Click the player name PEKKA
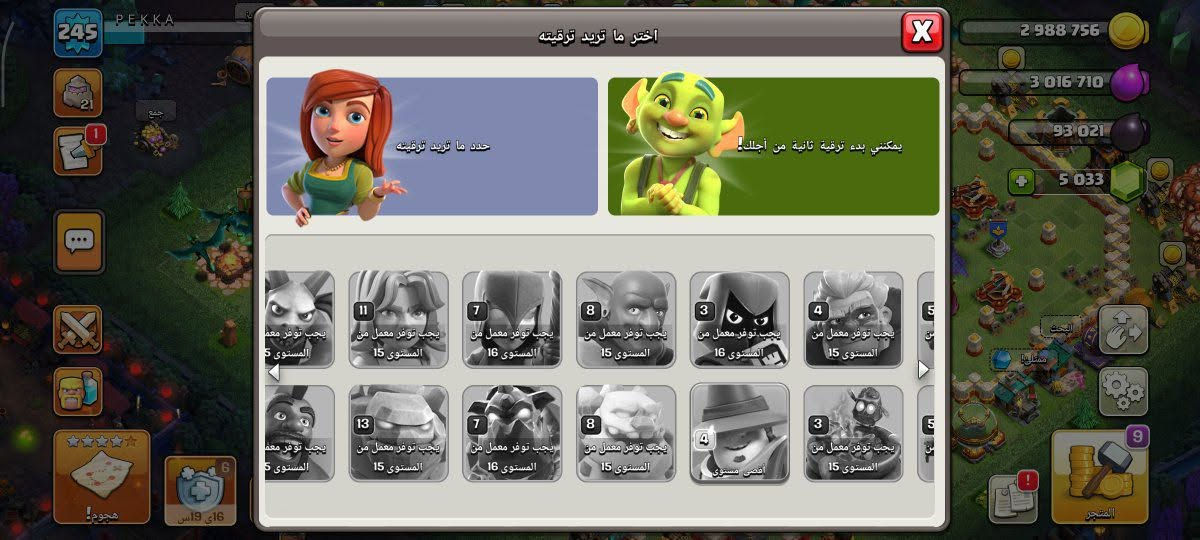This screenshot has width=1200, height=540. [x=145, y=19]
